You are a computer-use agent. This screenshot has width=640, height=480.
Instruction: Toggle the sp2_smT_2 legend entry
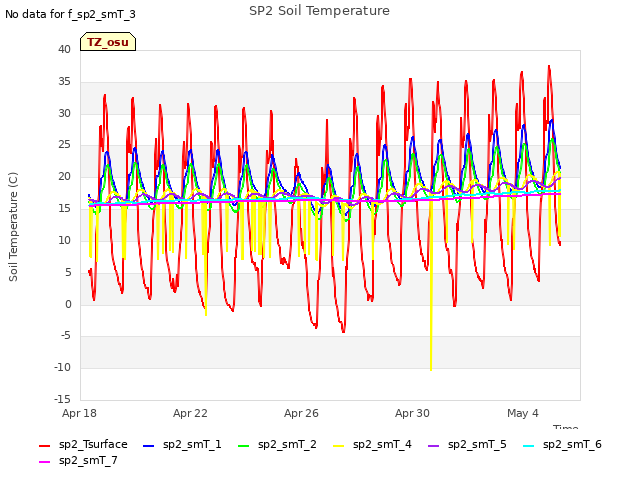[x=277, y=444]
